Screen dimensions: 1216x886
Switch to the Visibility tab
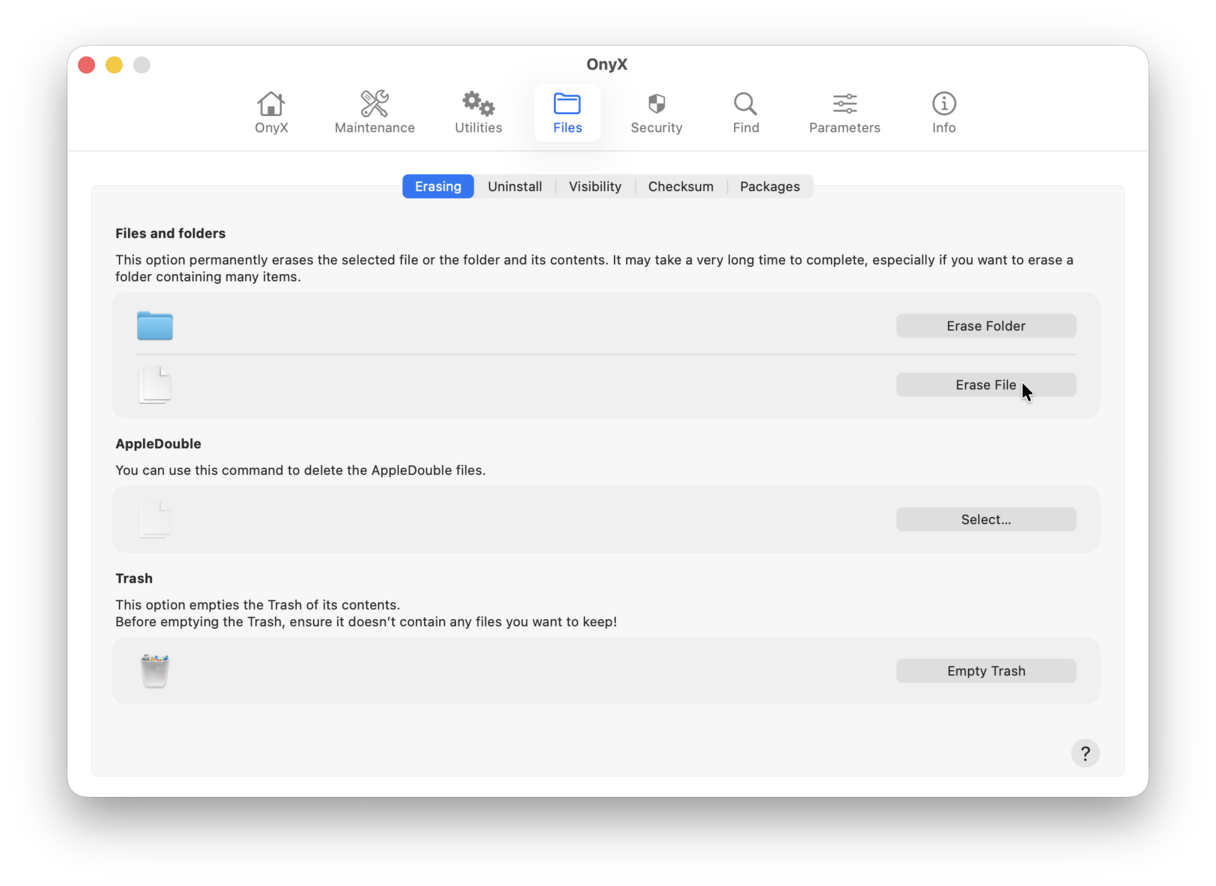coord(595,187)
